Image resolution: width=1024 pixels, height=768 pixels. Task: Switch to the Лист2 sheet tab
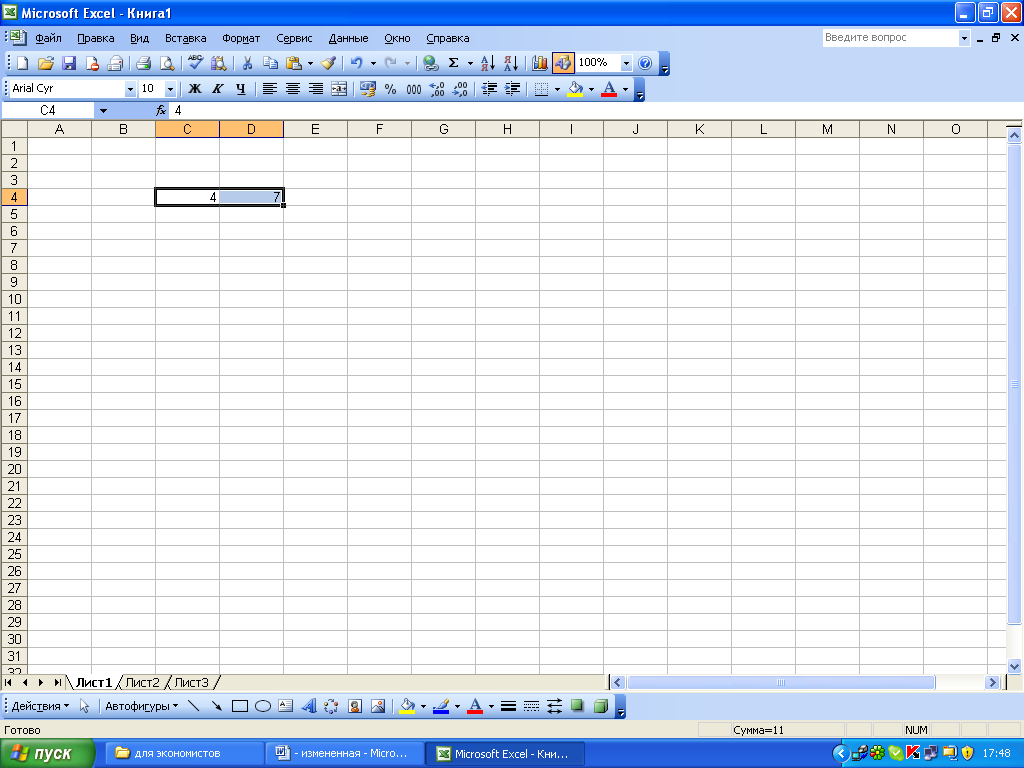click(x=142, y=682)
